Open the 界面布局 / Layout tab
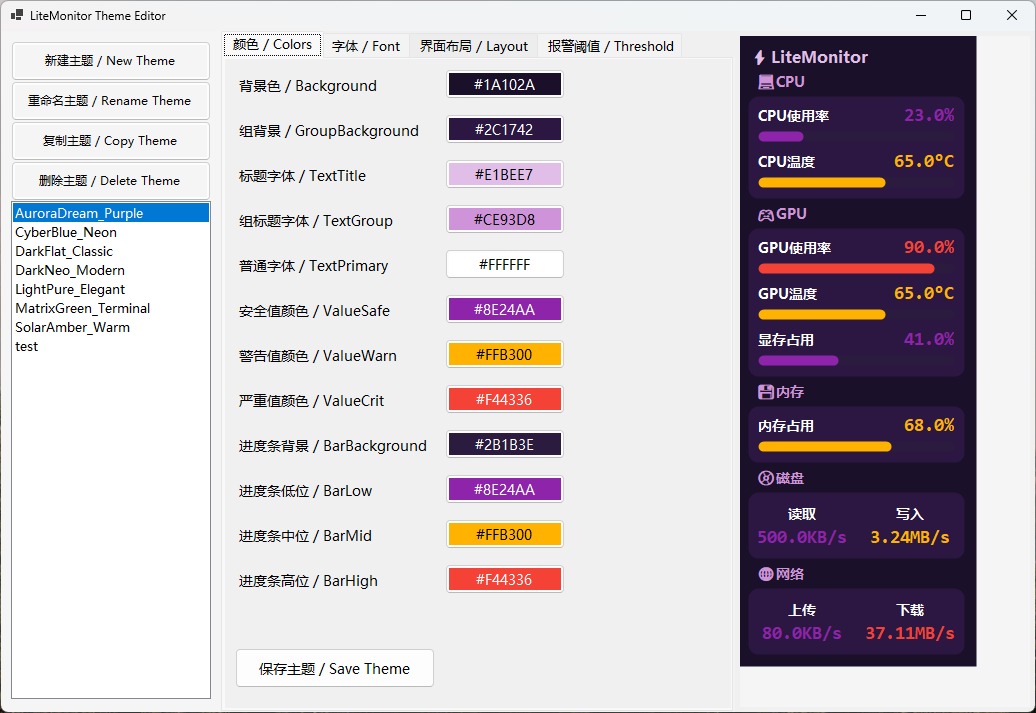This screenshot has height=713, width=1036. [x=473, y=45]
